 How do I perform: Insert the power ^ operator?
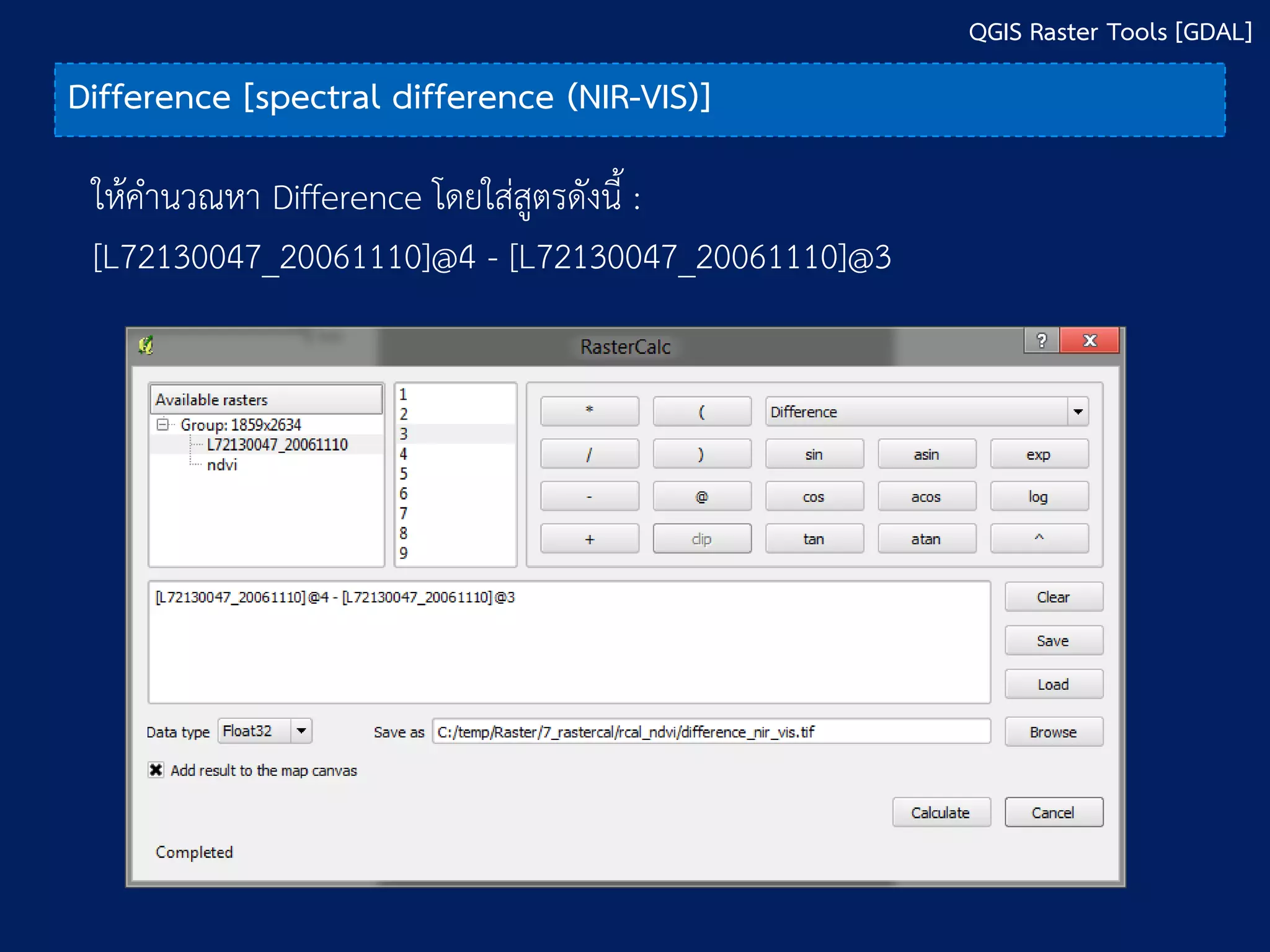(1039, 538)
